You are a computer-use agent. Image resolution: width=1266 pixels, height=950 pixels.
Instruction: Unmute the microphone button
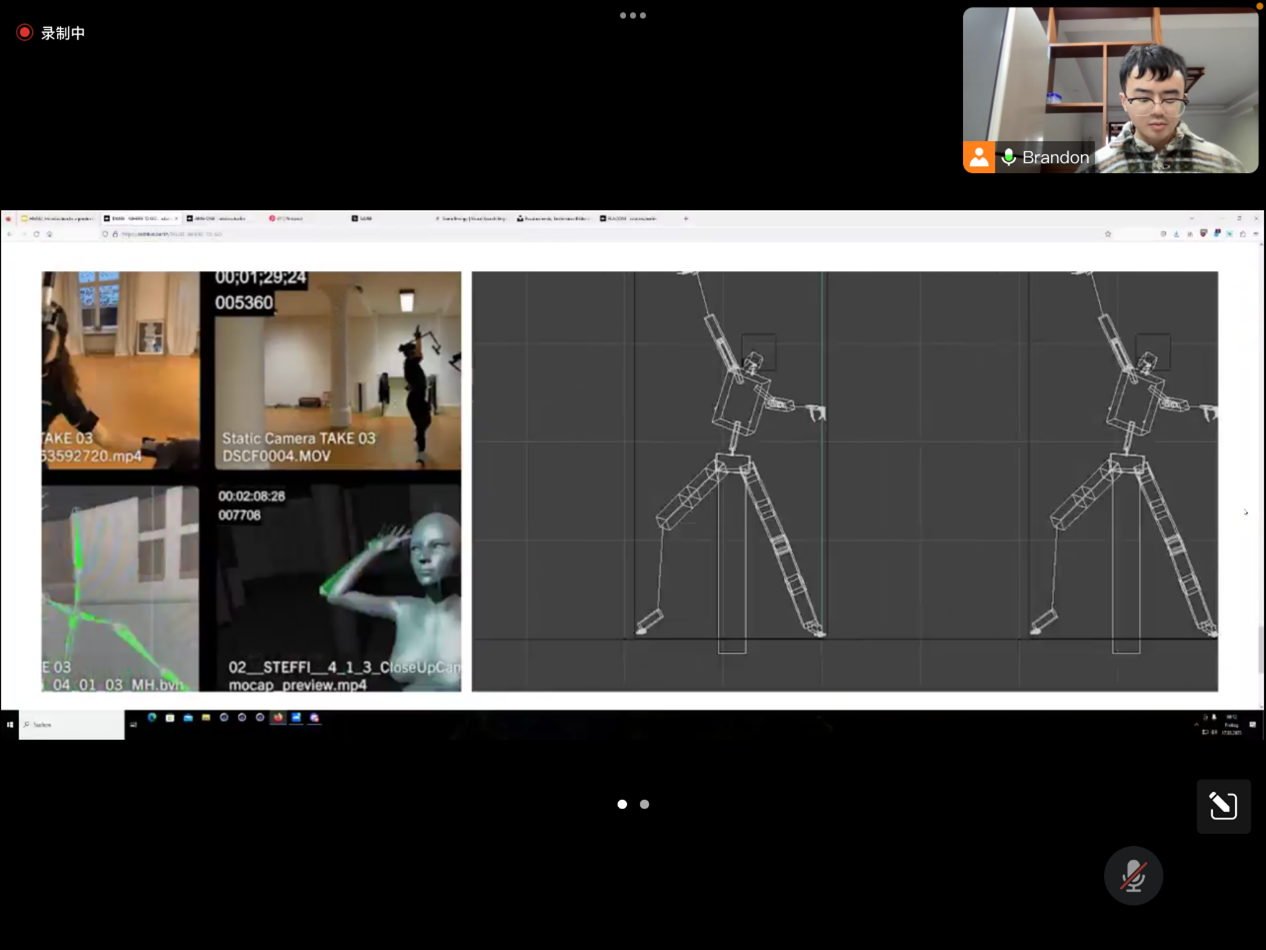(1133, 876)
